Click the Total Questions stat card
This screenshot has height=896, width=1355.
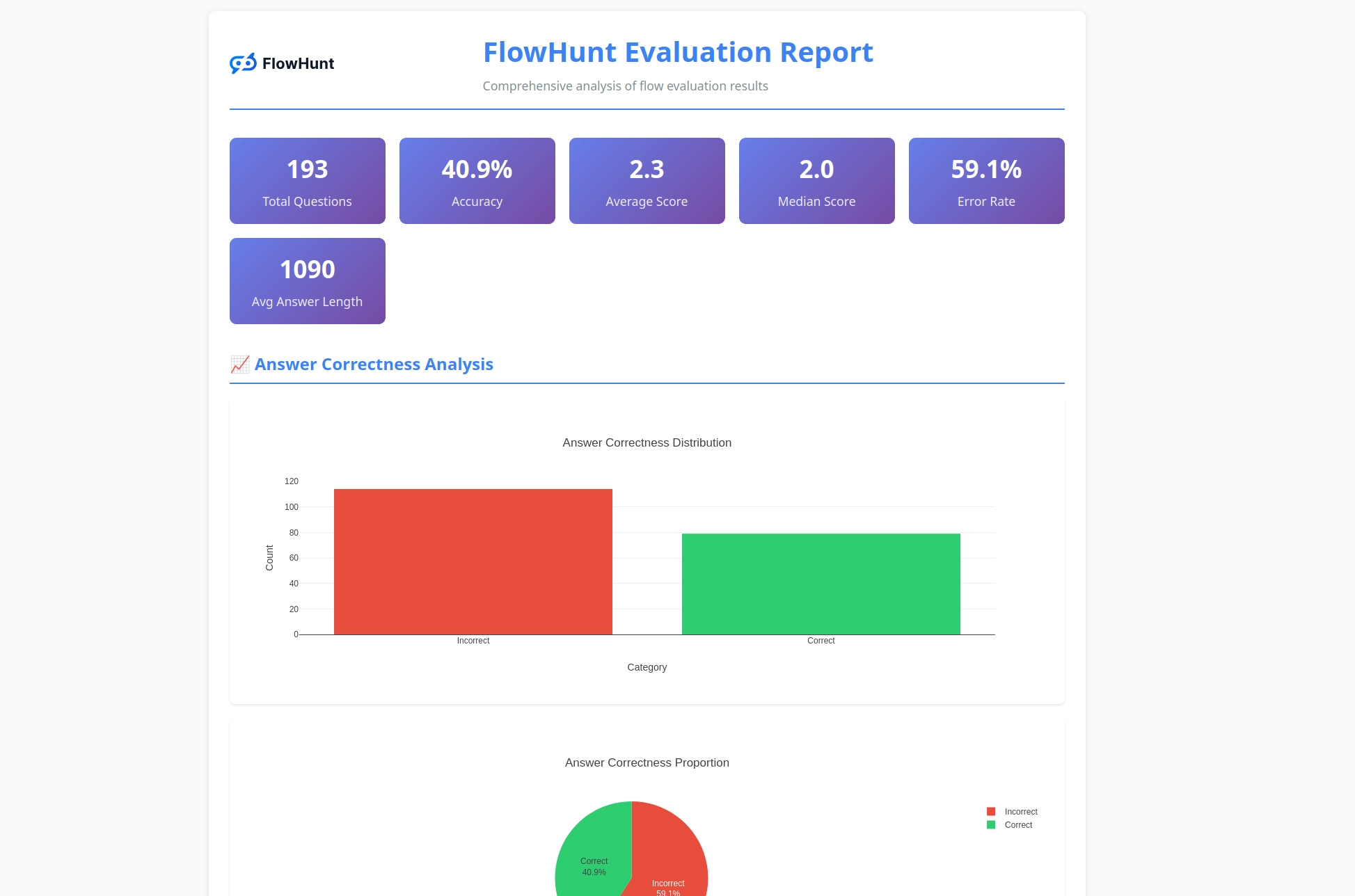pyautogui.click(x=307, y=181)
